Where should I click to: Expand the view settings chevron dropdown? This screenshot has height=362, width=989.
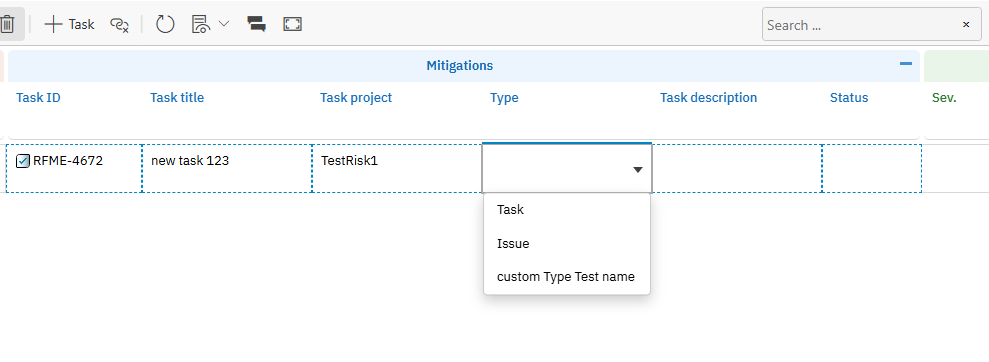click(x=224, y=24)
